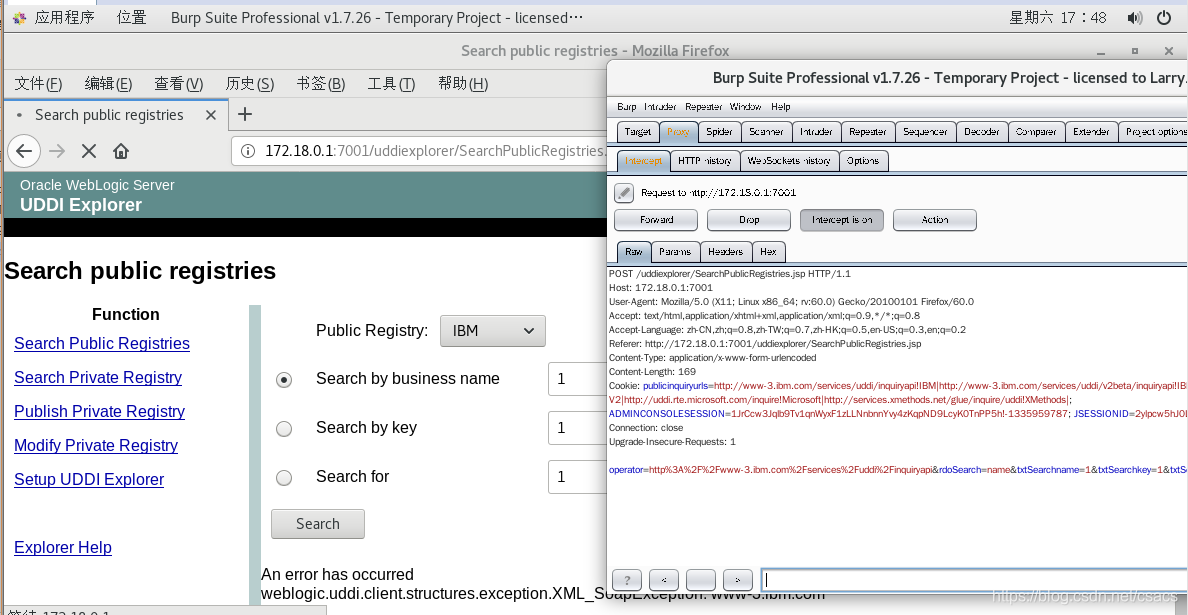This screenshot has width=1188, height=615.
Task: Show the Hex request view tab
Action: 769,251
